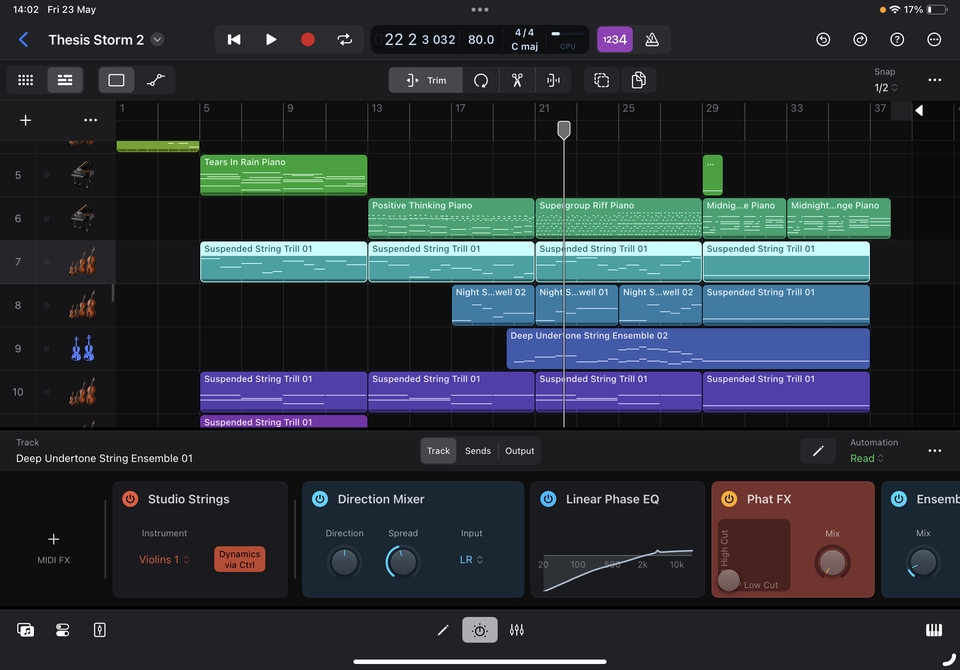
Task: Show the Plug-ins view dial icon
Action: pos(479,630)
